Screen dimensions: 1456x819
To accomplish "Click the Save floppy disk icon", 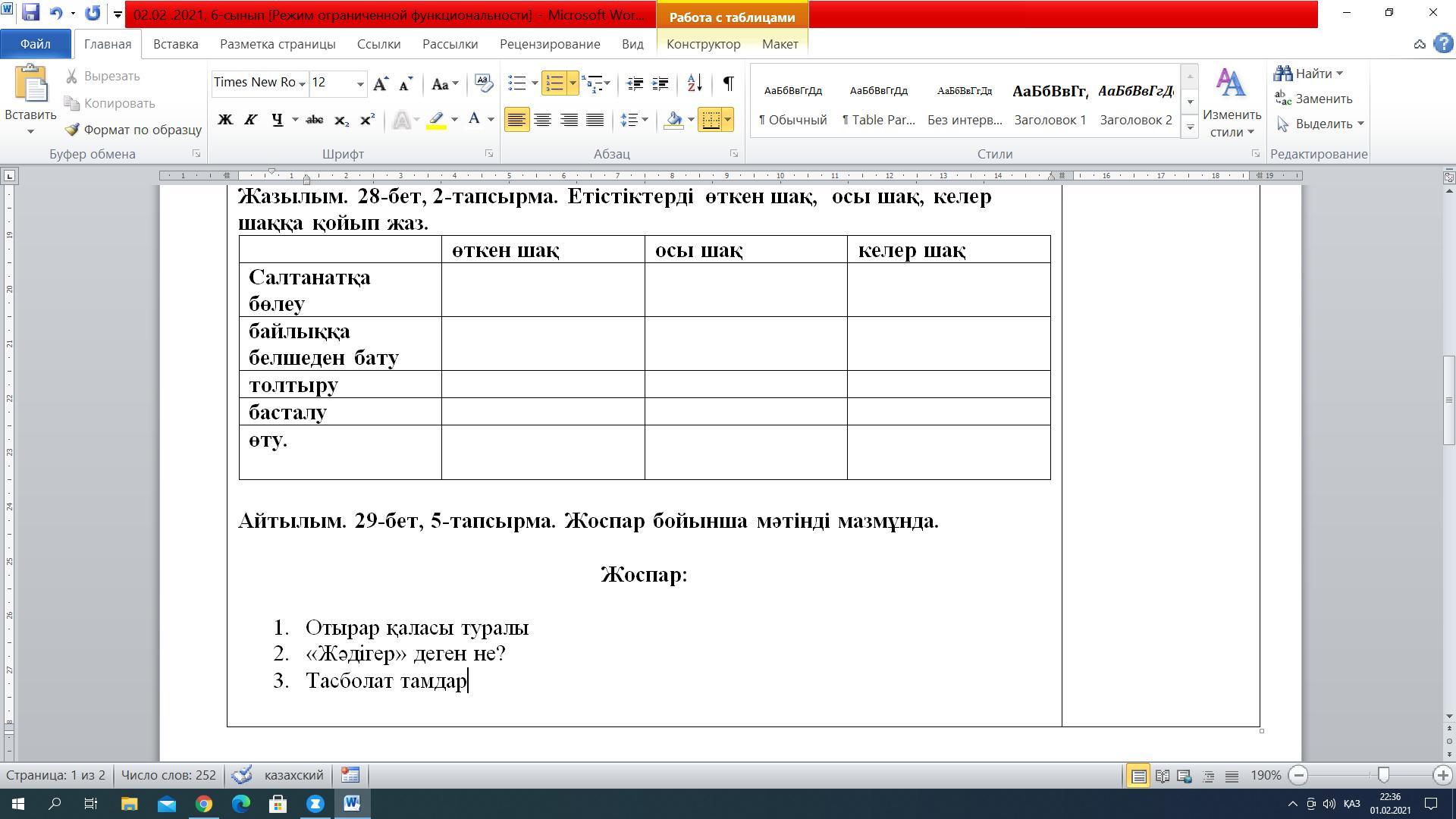I will pos(30,13).
